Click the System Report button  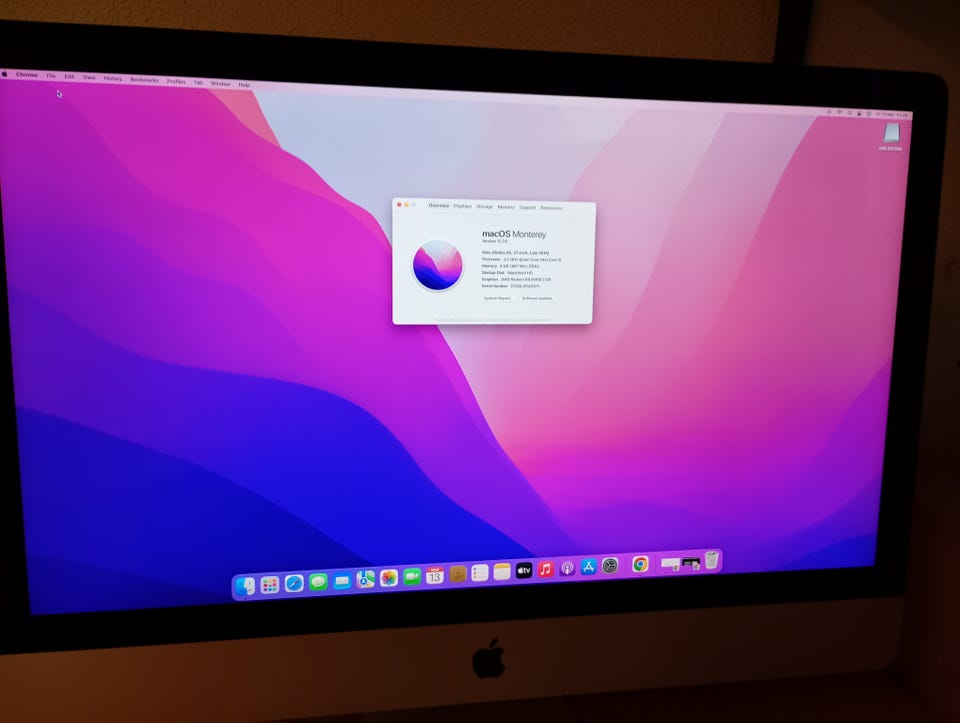pyautogui.click(x=497, y=298)
